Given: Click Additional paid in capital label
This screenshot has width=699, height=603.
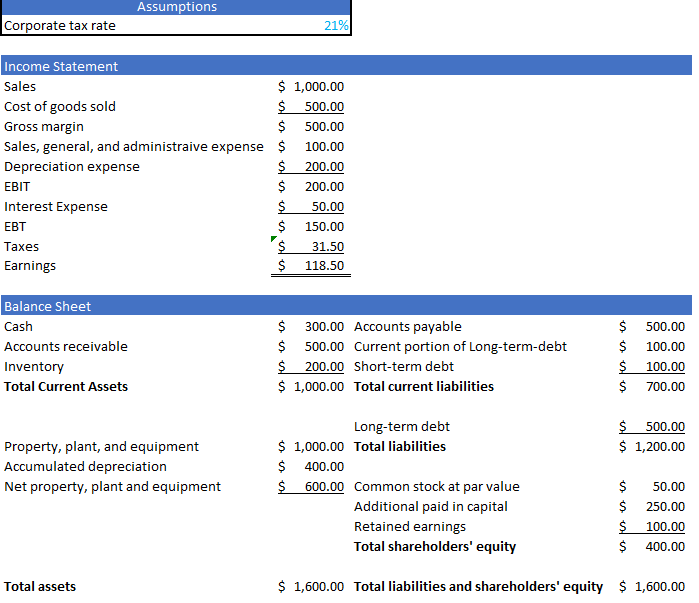Looking at the screenshot, I should (x=431, y=507).
